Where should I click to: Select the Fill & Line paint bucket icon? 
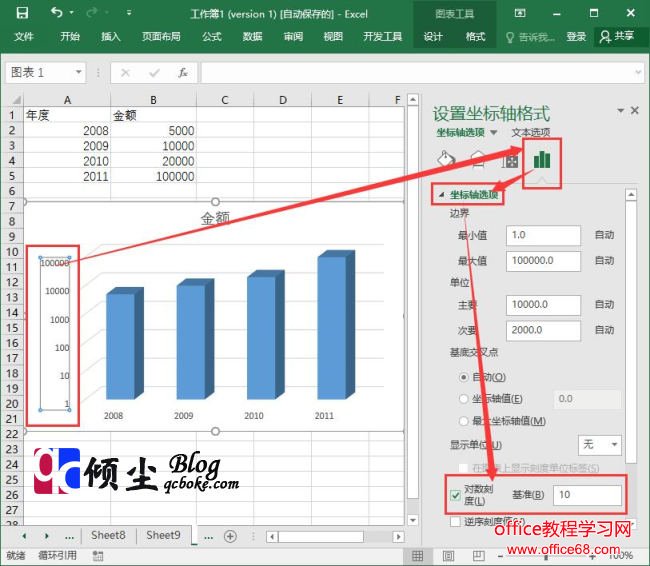pyautogui.click(x=446, y=160)
